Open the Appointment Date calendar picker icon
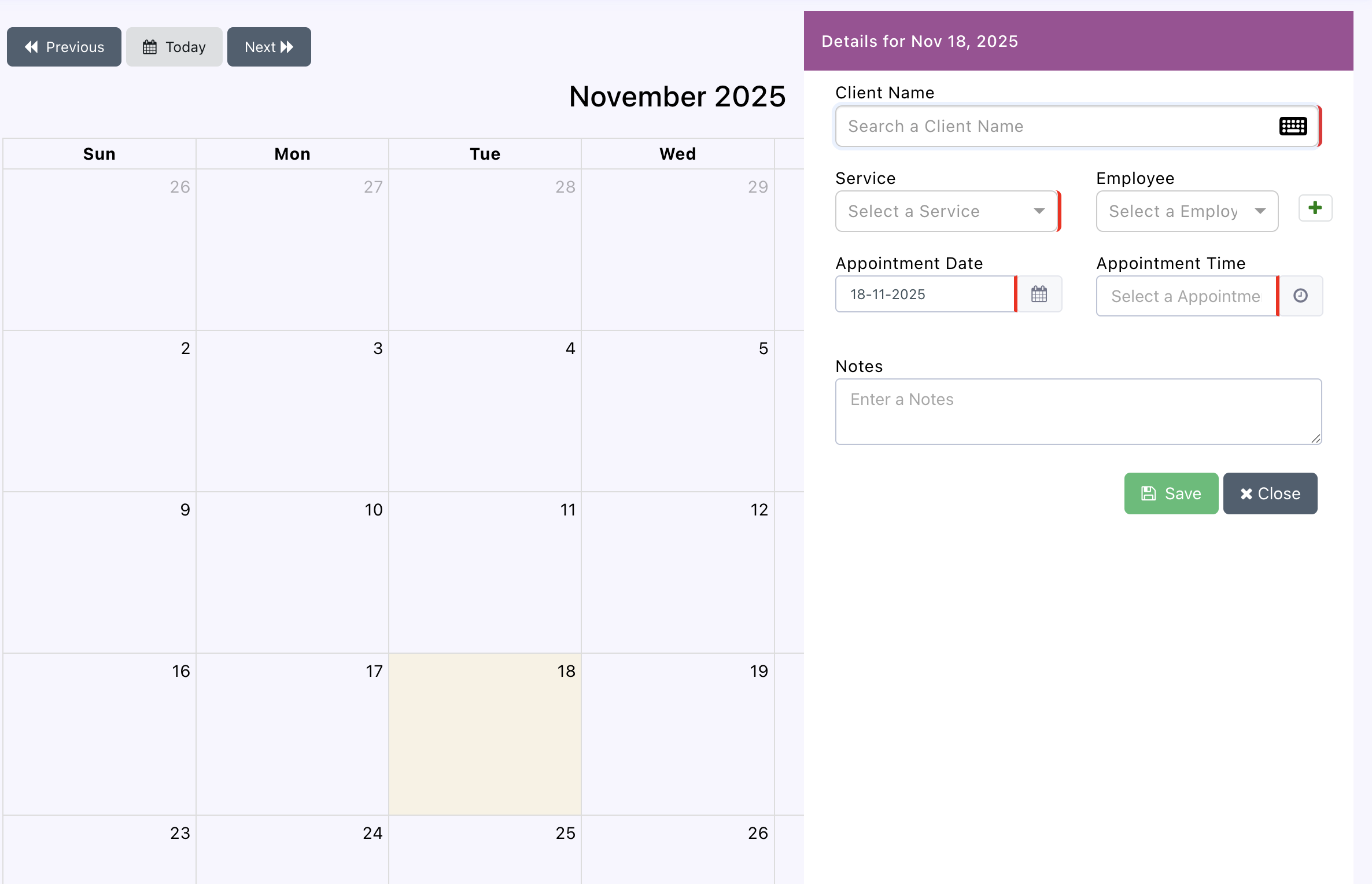This screenshot has width=1372, height=884. click(x=1039, y=294)
